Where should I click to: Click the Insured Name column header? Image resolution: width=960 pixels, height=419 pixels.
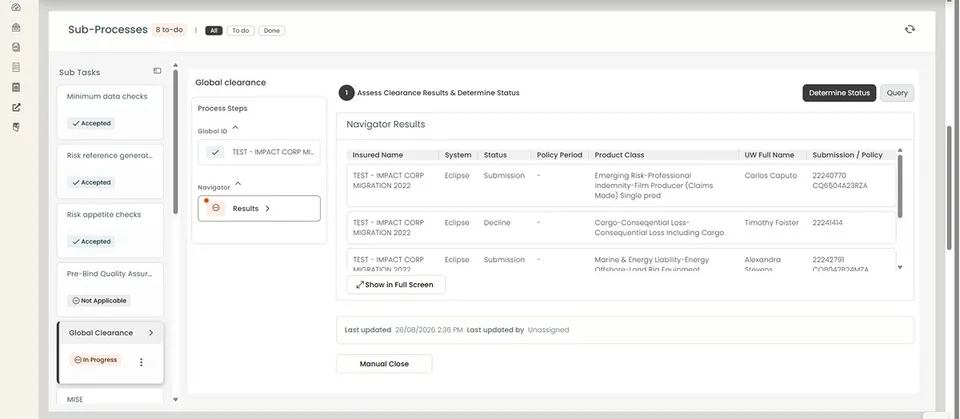coord(378,155)
